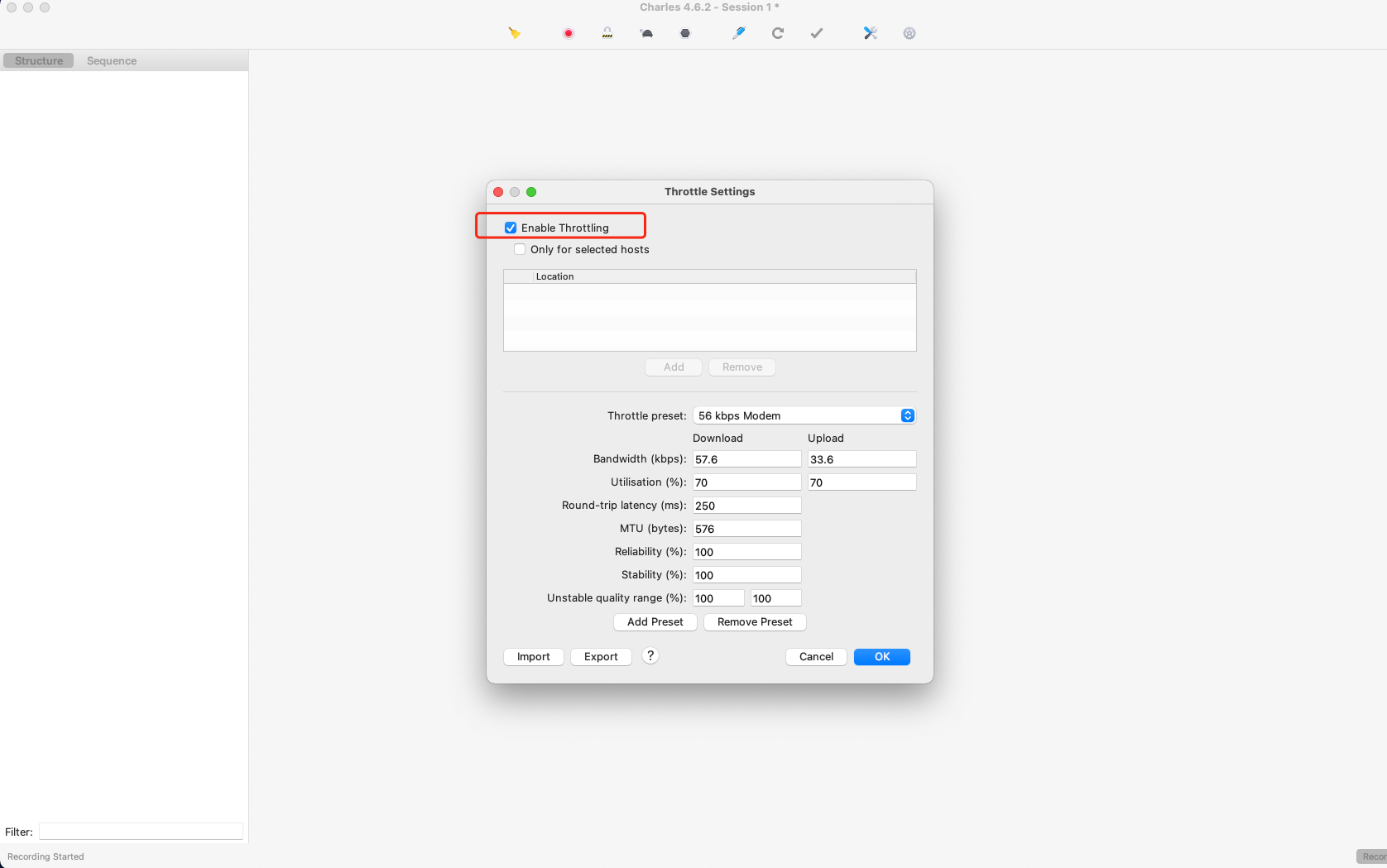Click the Reliability percentage field
This screenshot has height=868, width=1387.
tap(747, 552)
